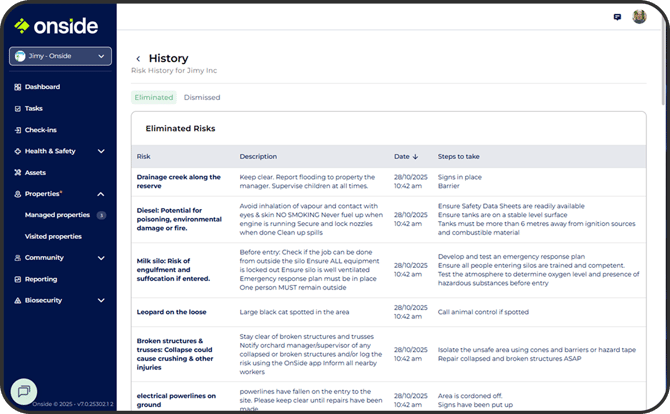Go back using the History back arrow

[138, 59]
